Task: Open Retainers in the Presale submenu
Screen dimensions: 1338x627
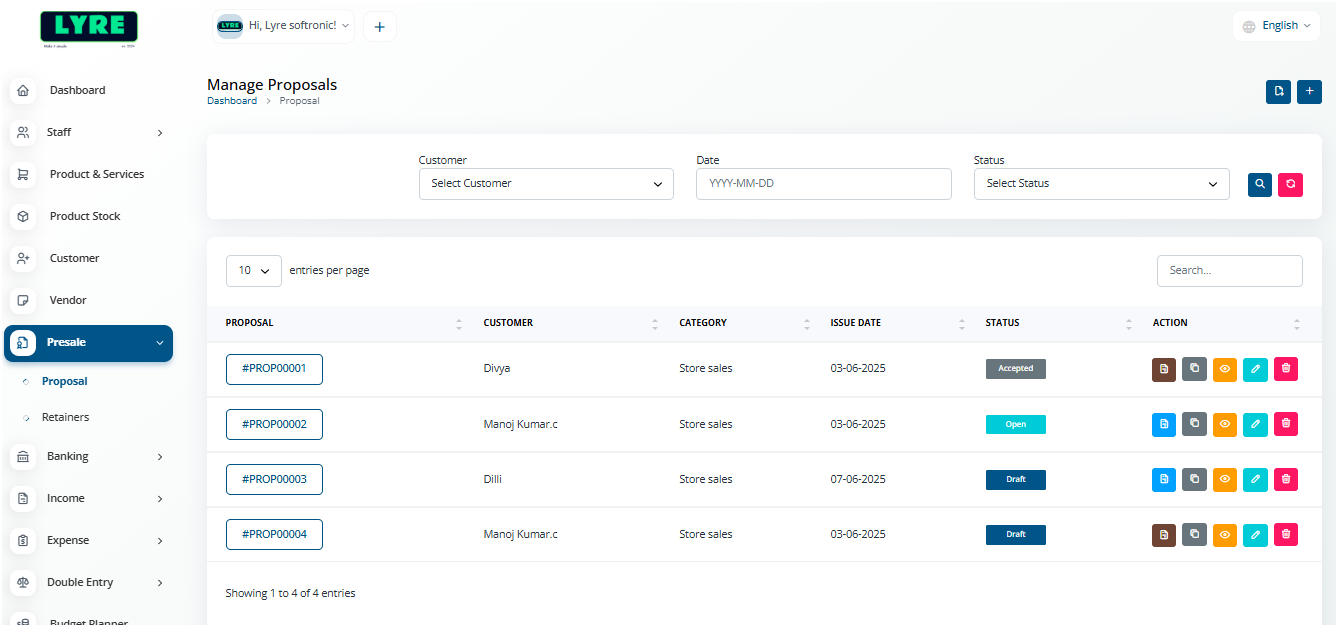Action: (65, 417)
